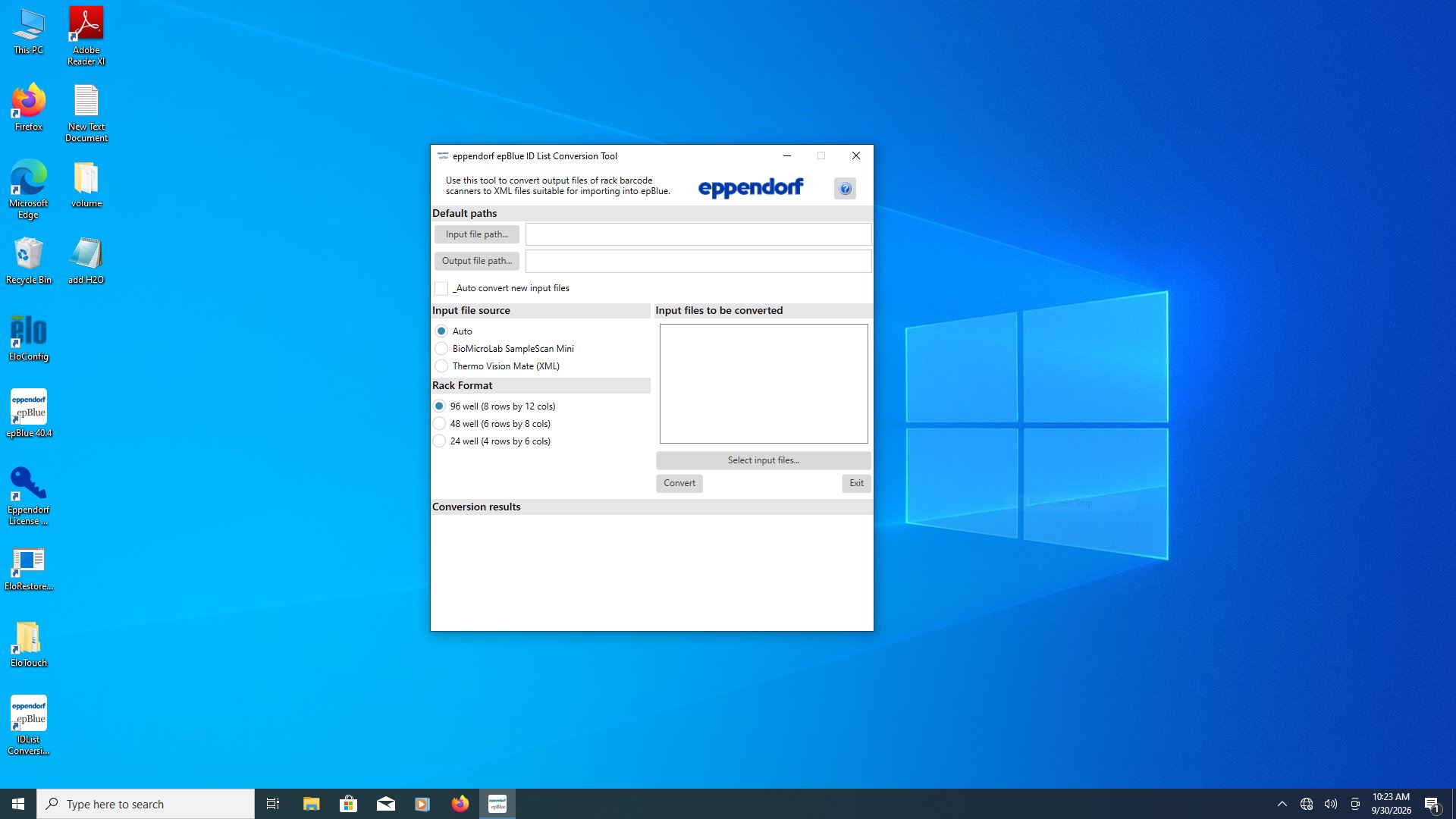Image resolution: width=1456 pixels, height=819 pixels.
Task: Open Mail app from taskbar
Action: pyautogui.click(x=385, y=804)
